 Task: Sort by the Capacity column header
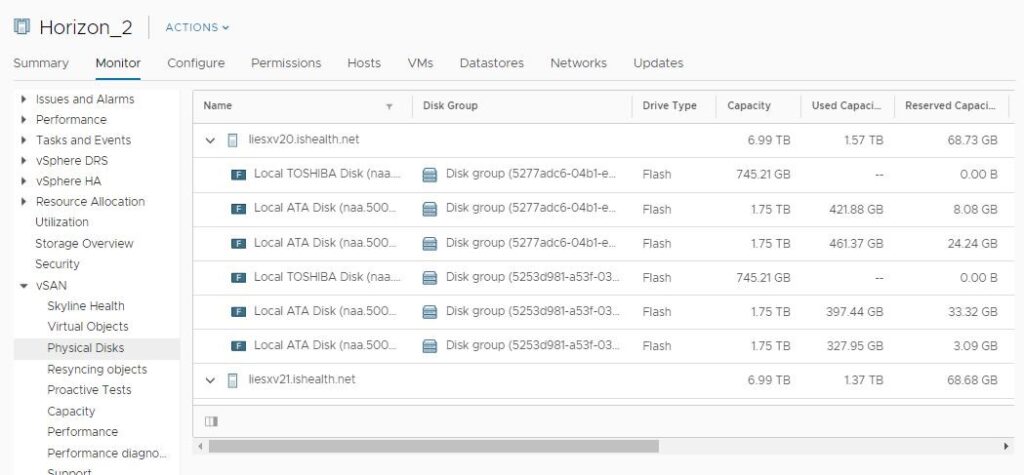click(749, 106)
